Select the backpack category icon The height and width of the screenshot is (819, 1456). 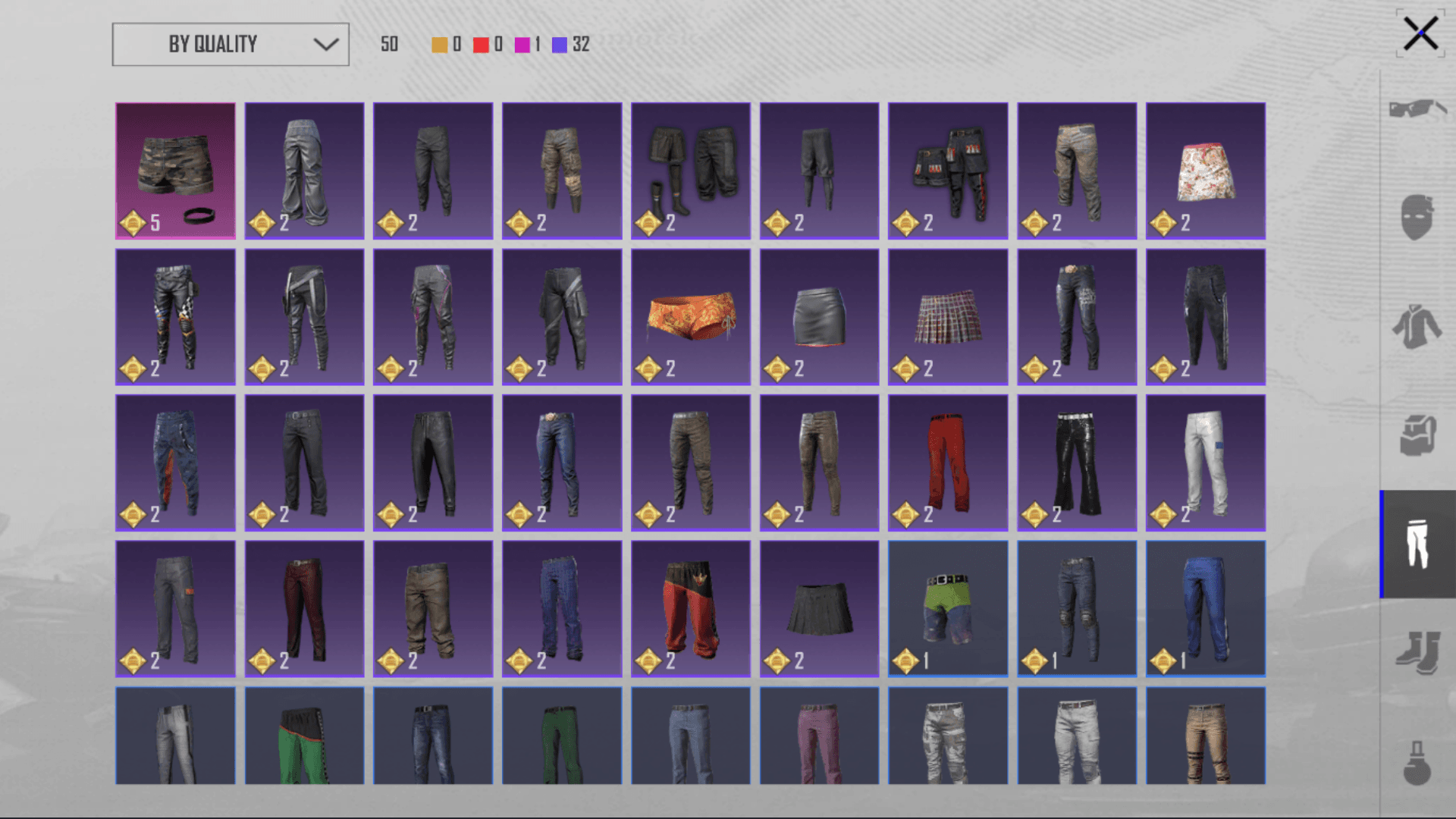(x=1417, y=435)
